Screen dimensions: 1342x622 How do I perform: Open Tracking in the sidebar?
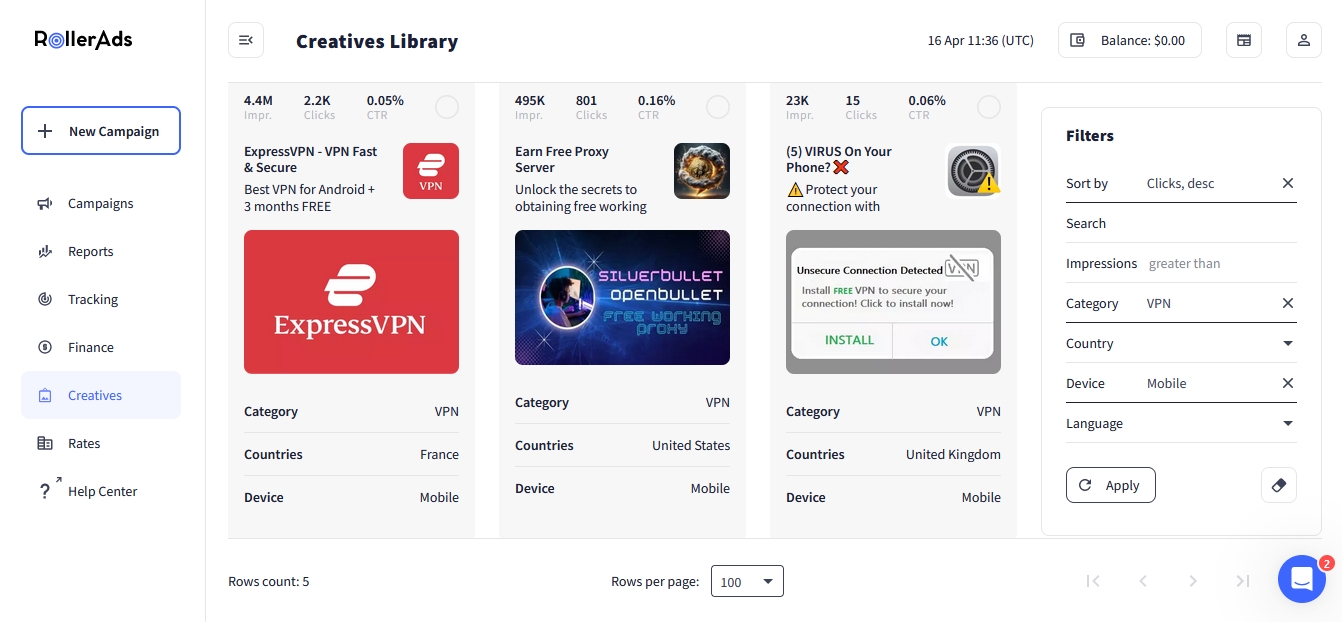[101, 300]
